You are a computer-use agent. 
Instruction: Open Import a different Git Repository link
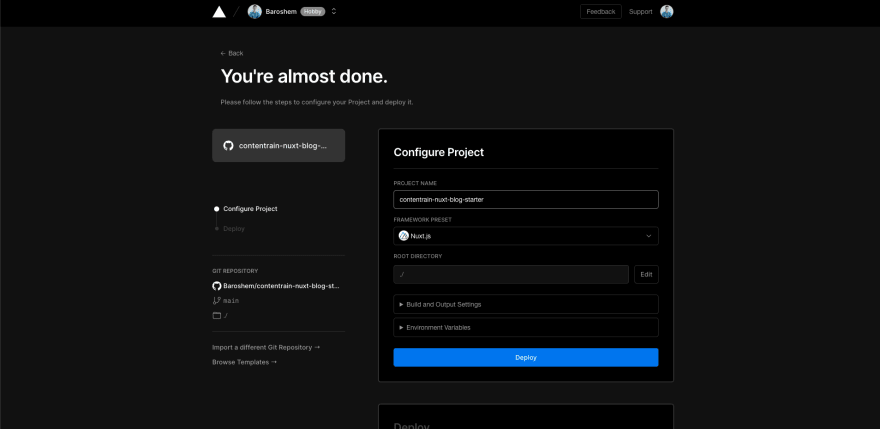(x=266, y=348)
